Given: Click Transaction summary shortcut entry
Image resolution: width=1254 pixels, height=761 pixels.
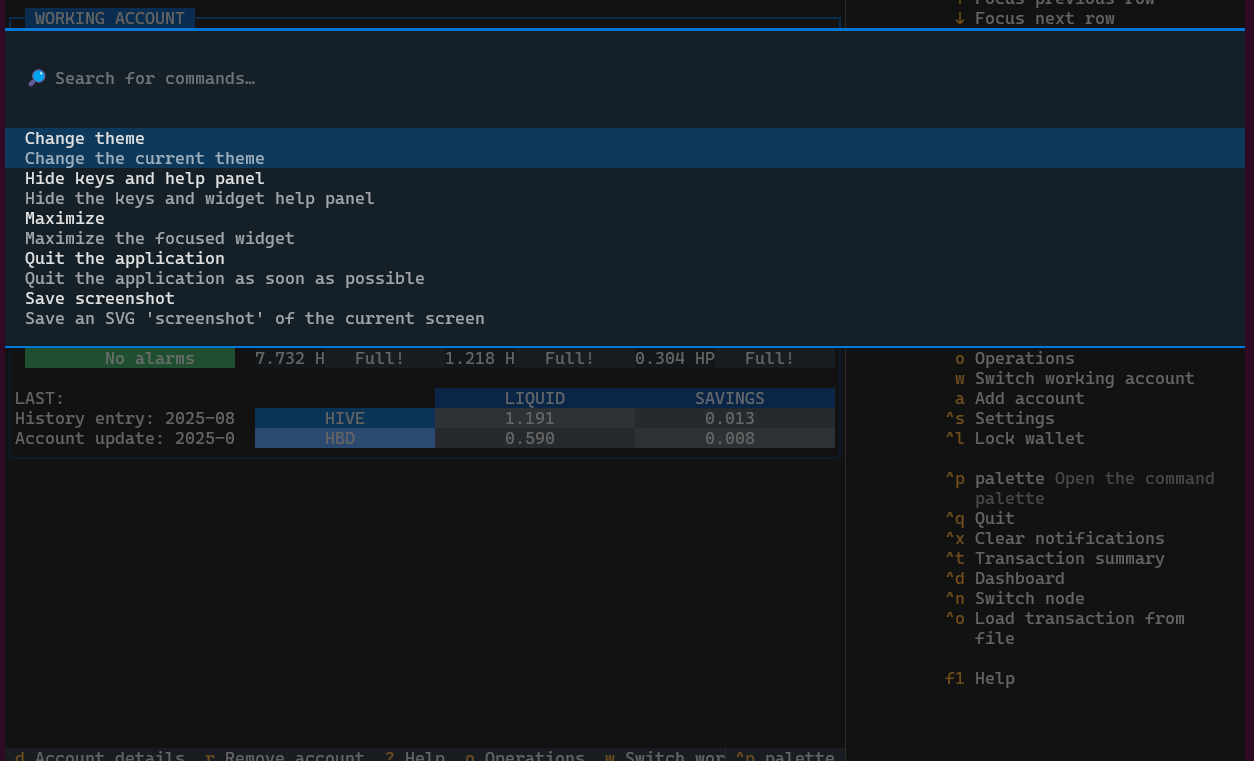Looking at the screenshot, I should [1069, 558].
